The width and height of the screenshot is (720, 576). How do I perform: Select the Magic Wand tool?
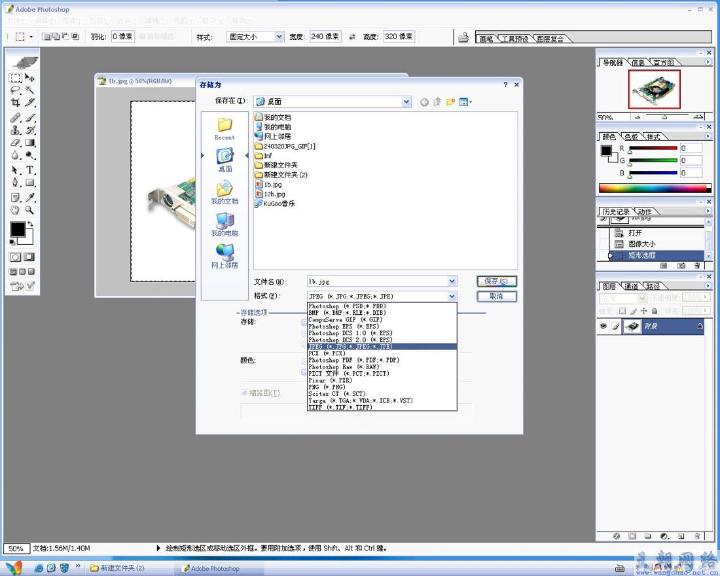(30, 90)
